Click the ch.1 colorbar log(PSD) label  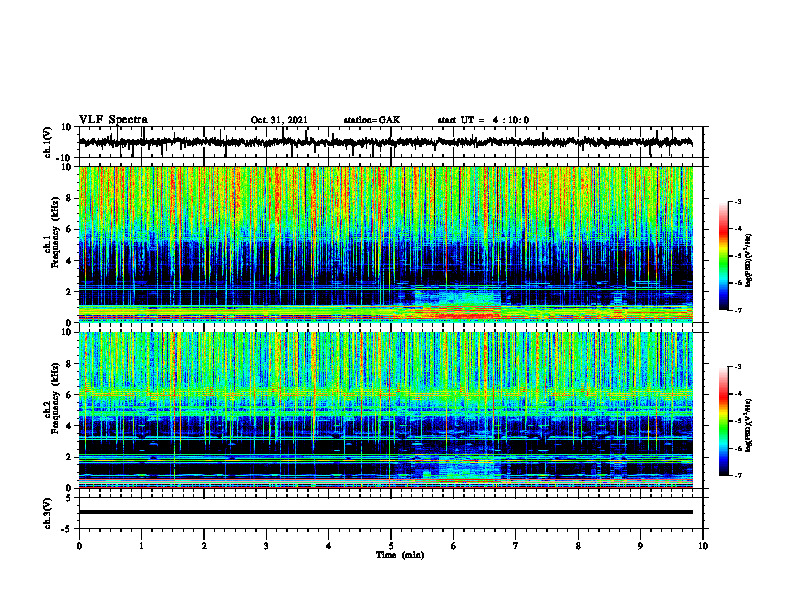coord(748,260)
